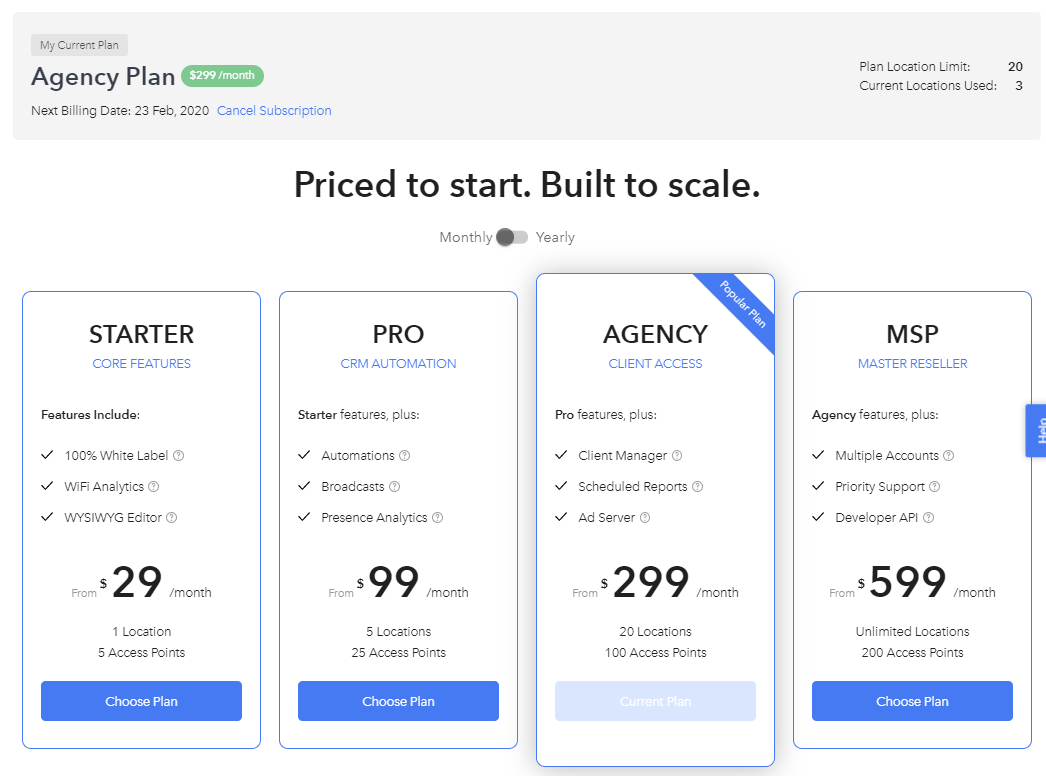Open the Help side tab
Screen dimensions: 1046x776
[x=1036, y=430]
